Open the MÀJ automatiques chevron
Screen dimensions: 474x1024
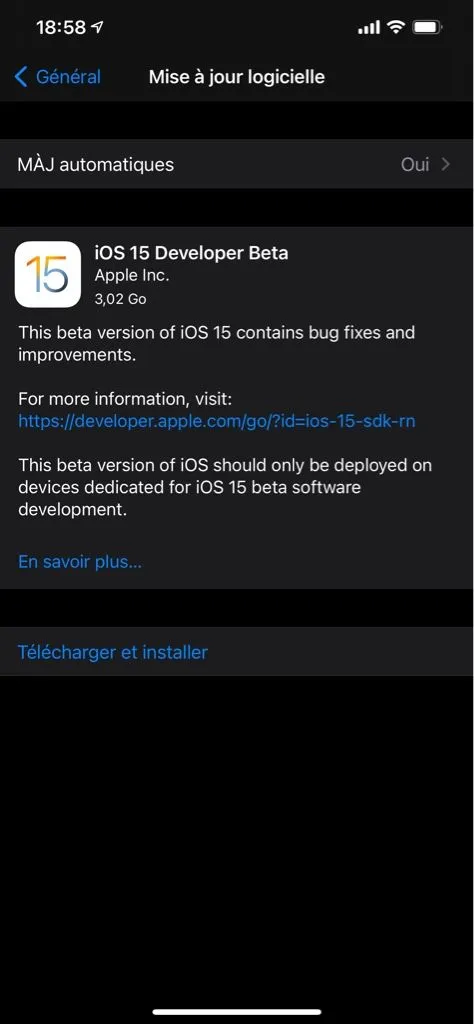pyautogui.click(x=446, y=165)
